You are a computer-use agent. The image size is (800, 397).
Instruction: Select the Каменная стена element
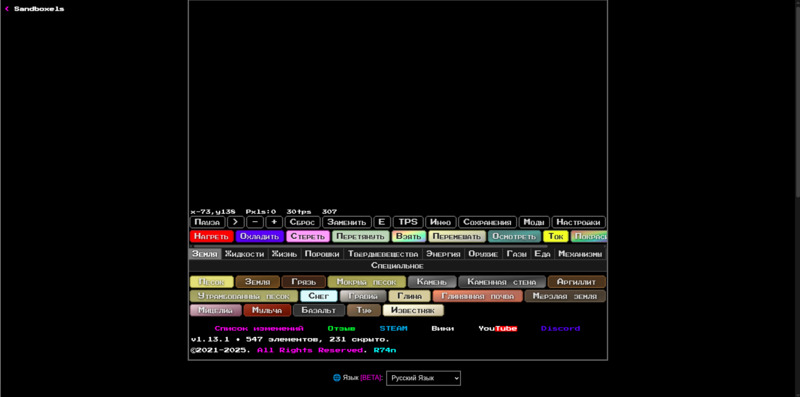click(x=502, y=282)
